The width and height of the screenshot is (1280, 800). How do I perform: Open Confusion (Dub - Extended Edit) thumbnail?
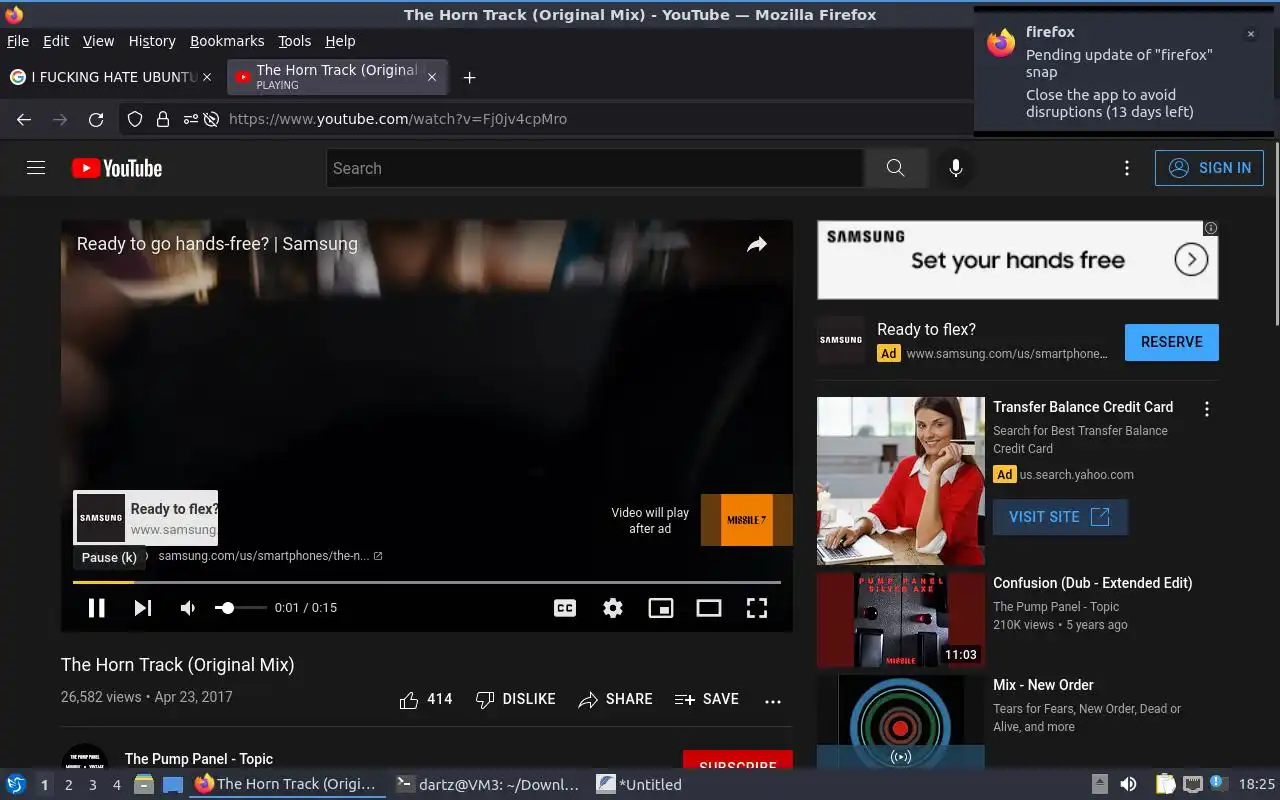(x=901, y=620)
